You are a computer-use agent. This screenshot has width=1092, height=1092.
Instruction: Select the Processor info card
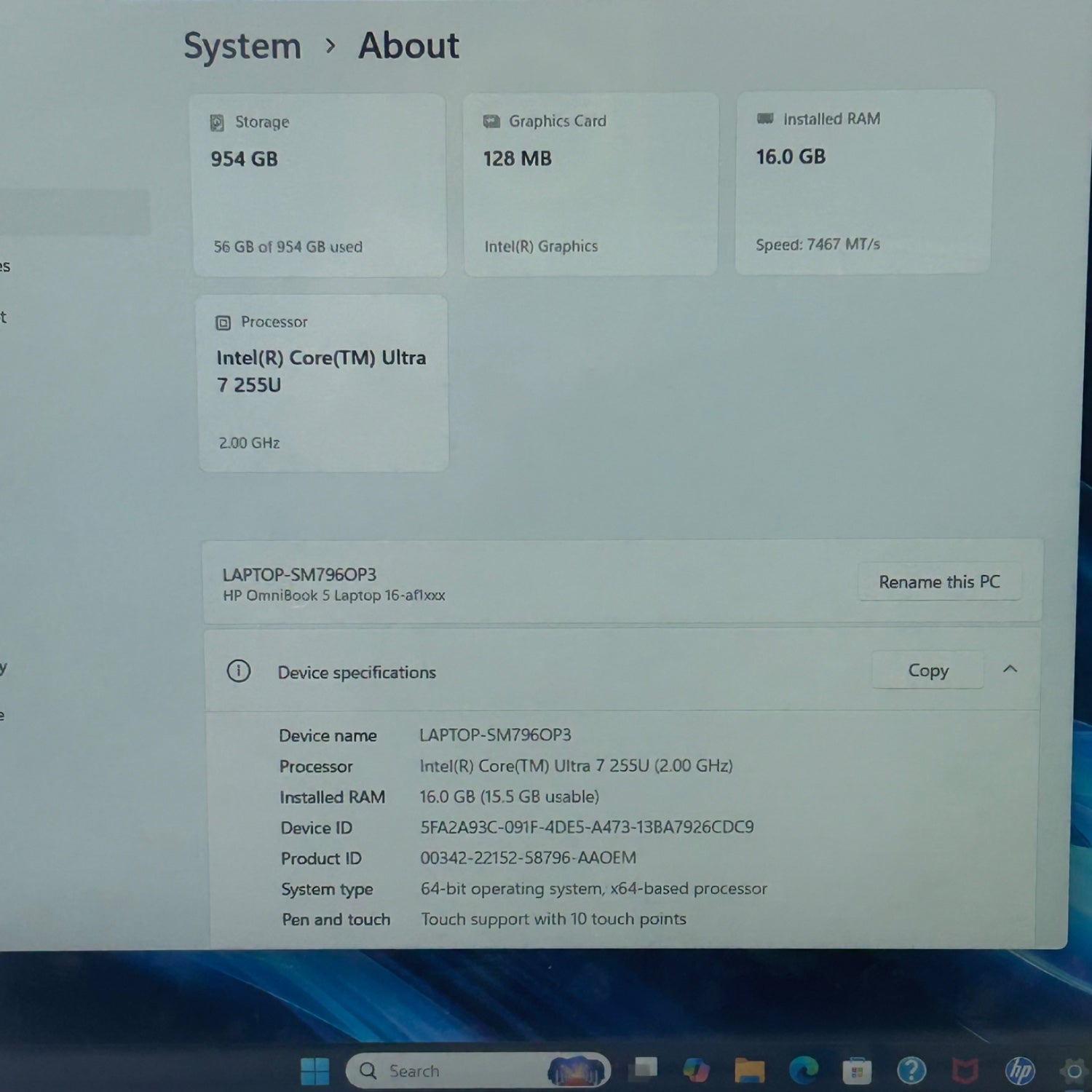(323, 383)
